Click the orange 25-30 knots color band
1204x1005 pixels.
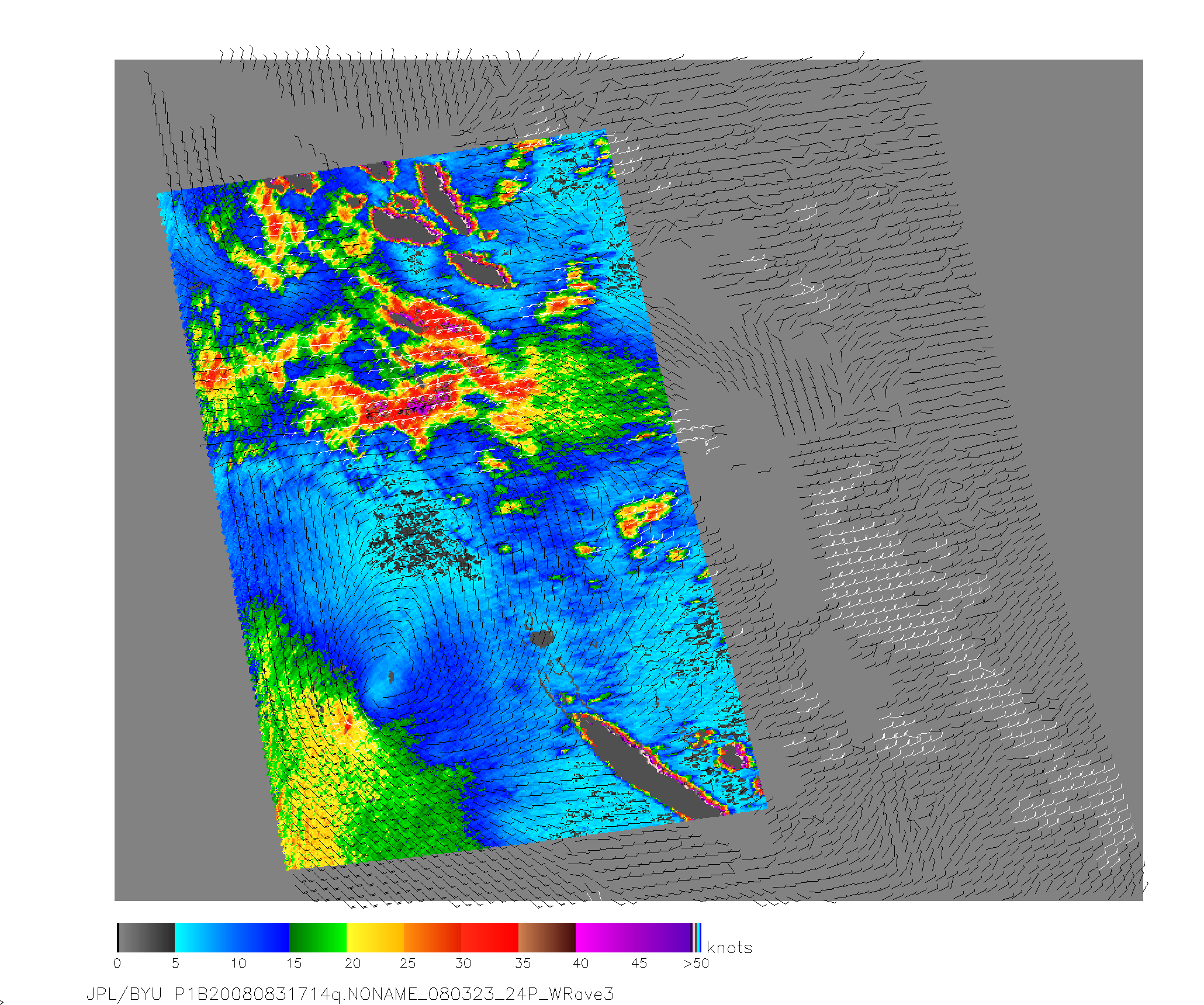pos(433,938)
